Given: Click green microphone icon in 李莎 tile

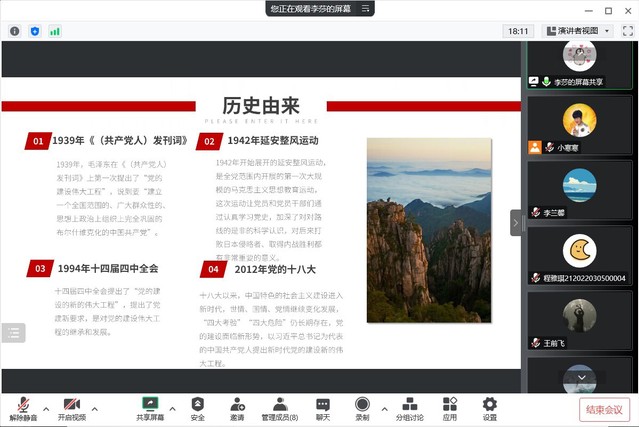Looking at the screenshot, I should (546, 81).
